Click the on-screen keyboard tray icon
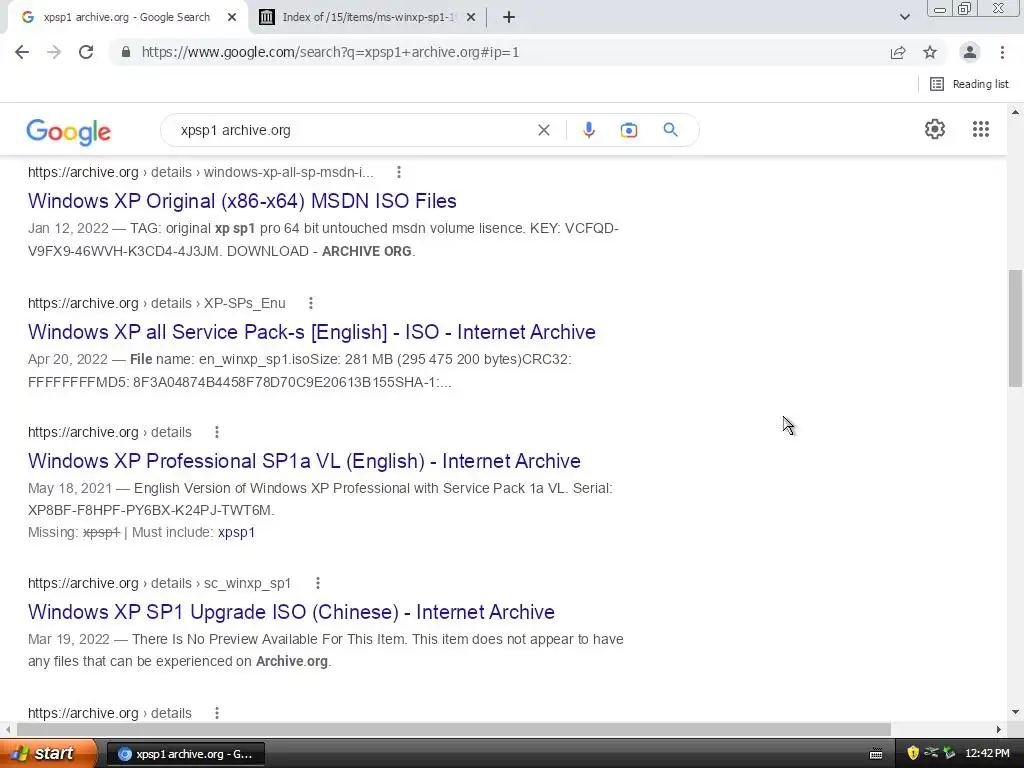The width and height of the screenshot is (1024, 768). pos(876,754)
